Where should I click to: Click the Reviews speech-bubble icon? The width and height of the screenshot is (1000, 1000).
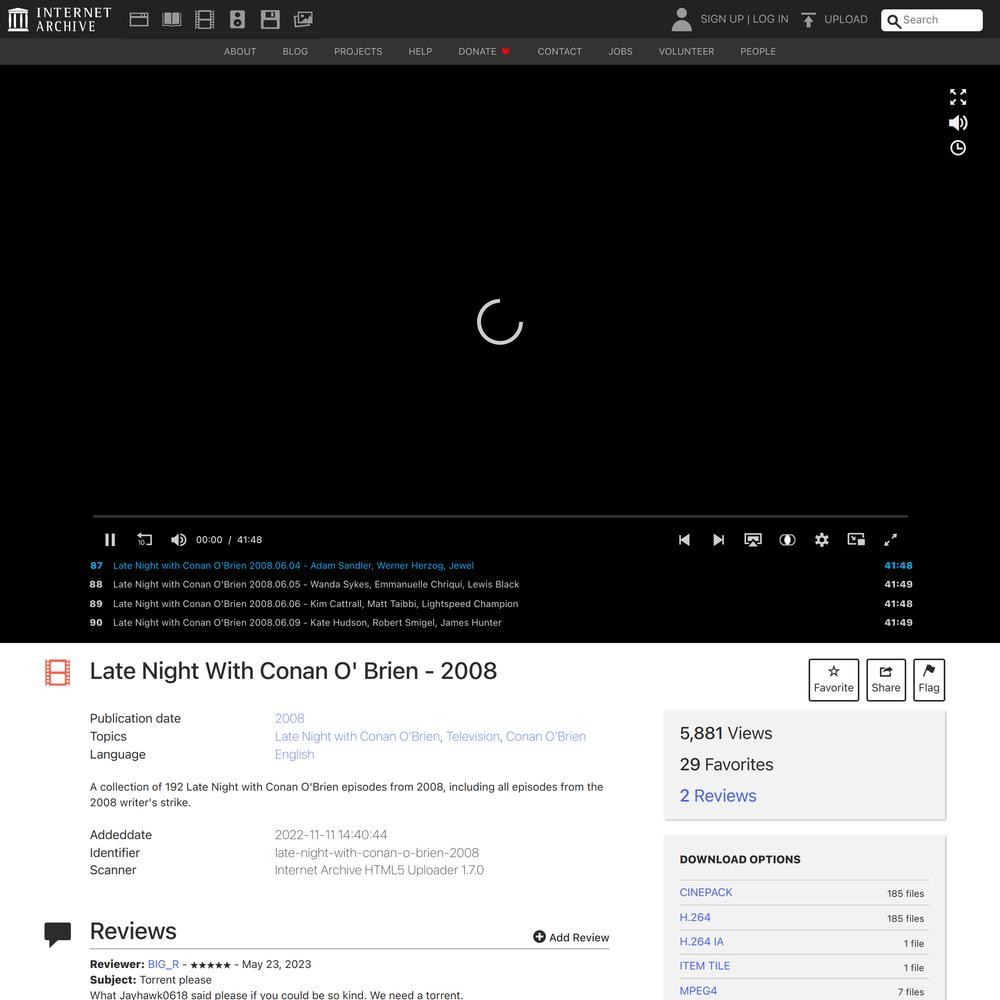57,935
